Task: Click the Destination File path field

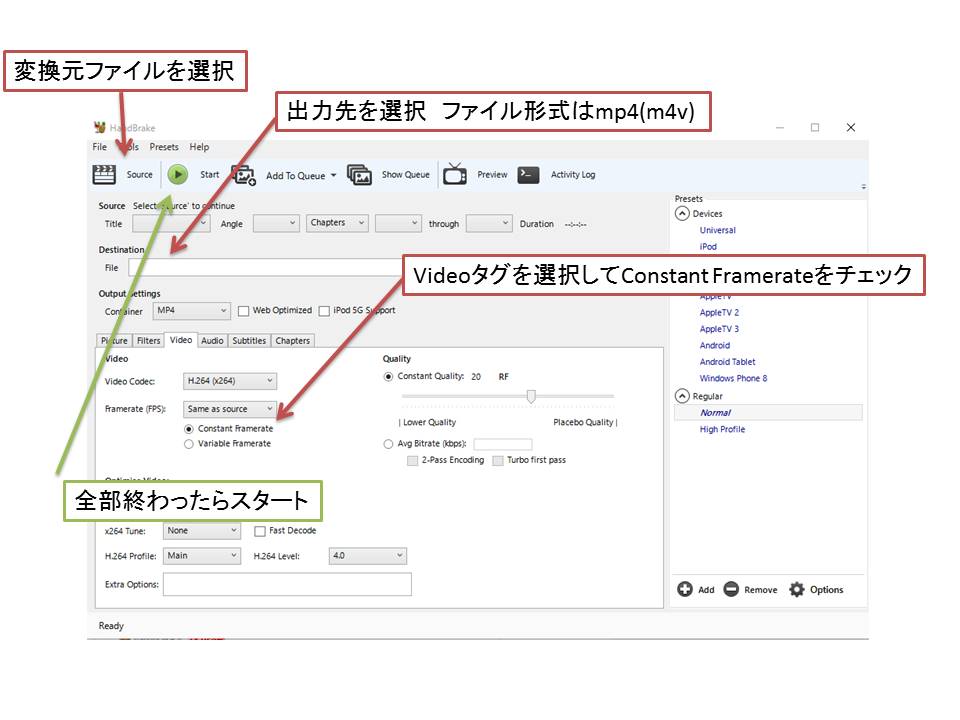Action: (266, 268)
